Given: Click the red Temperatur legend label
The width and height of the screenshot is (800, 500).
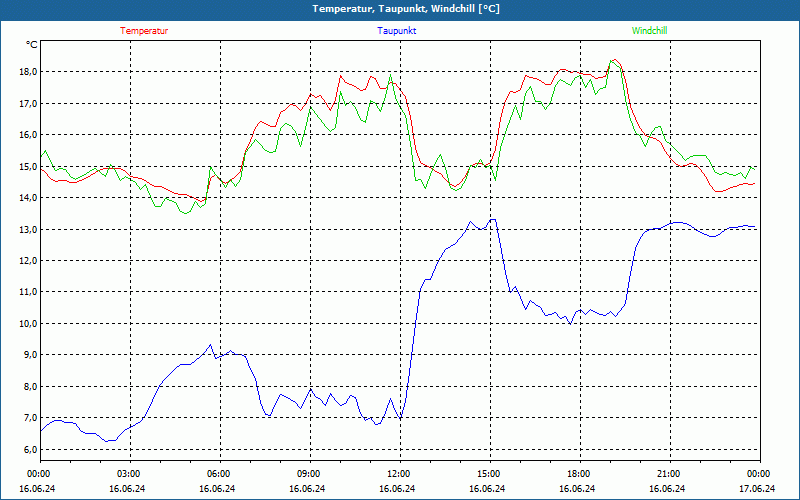Looking at the screenshot, I should (144, 31).
